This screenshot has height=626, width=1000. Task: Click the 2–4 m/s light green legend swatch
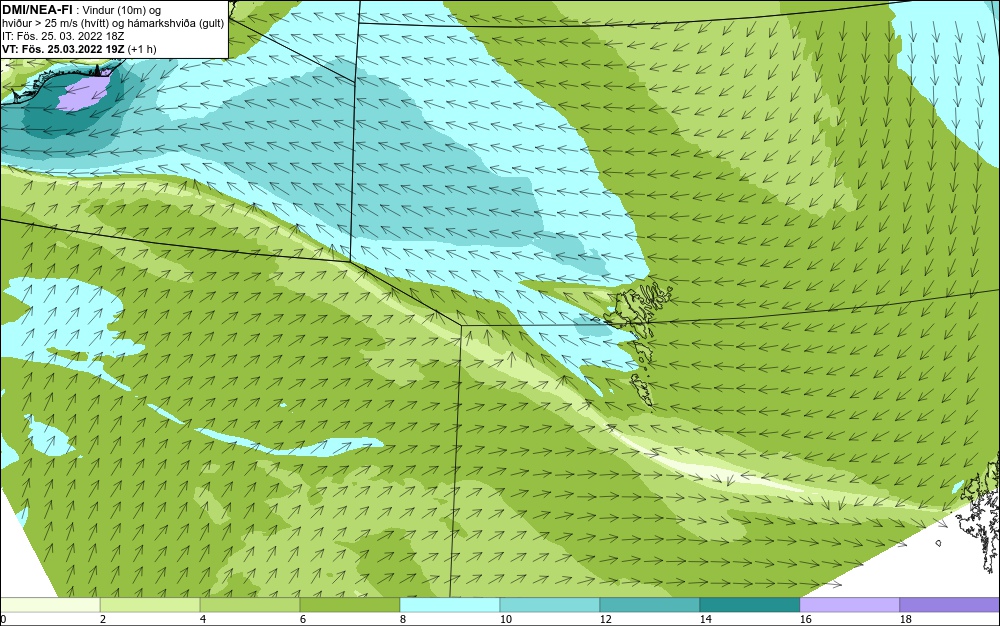point(150,605)
